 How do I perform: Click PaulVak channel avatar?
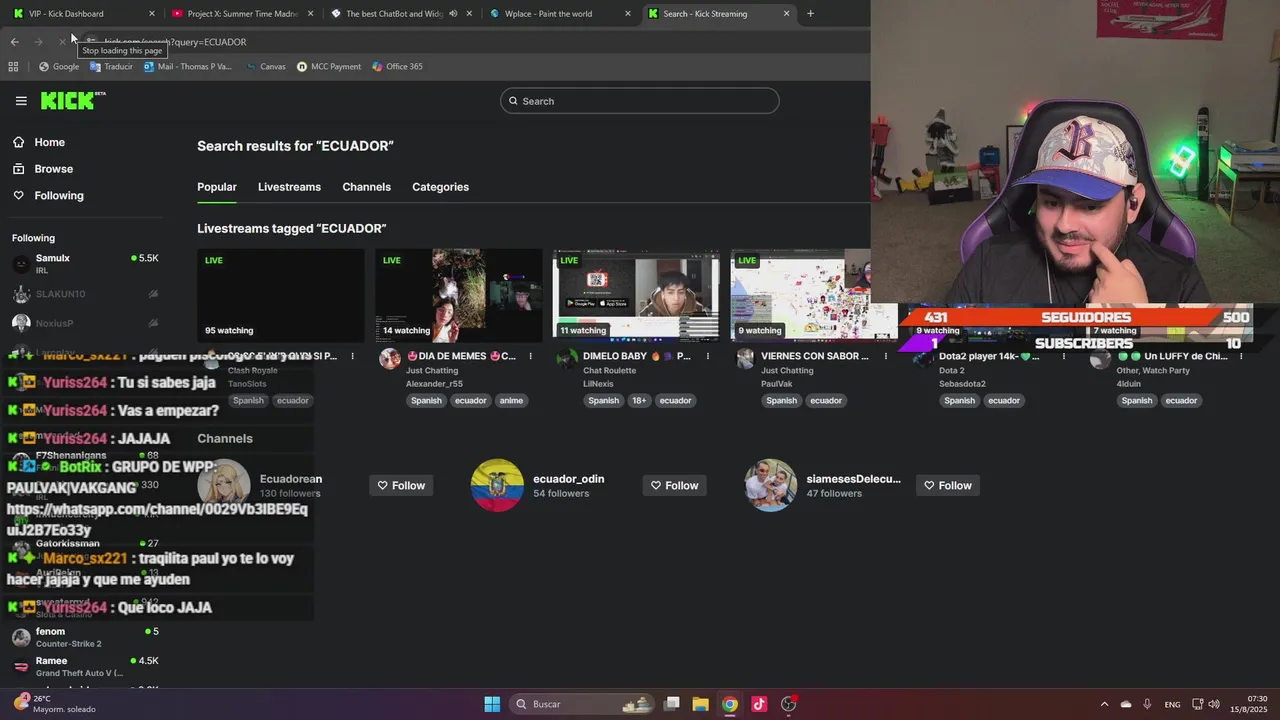pyautogui.click(x=745, y=359)
